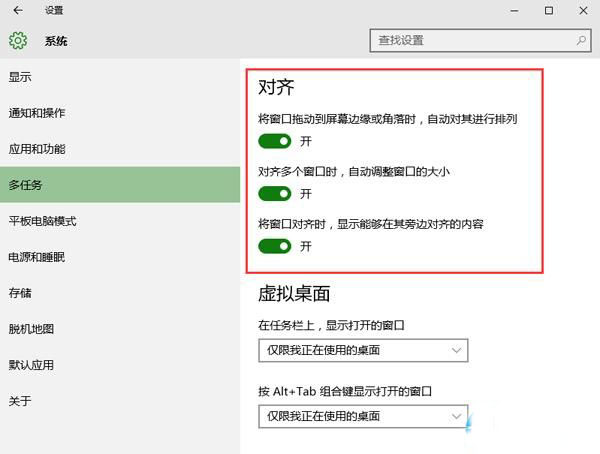The height and width of the screenshot is (454, 600).
Task: Open the taskbar window display dropdown
Action: [362, 350]
